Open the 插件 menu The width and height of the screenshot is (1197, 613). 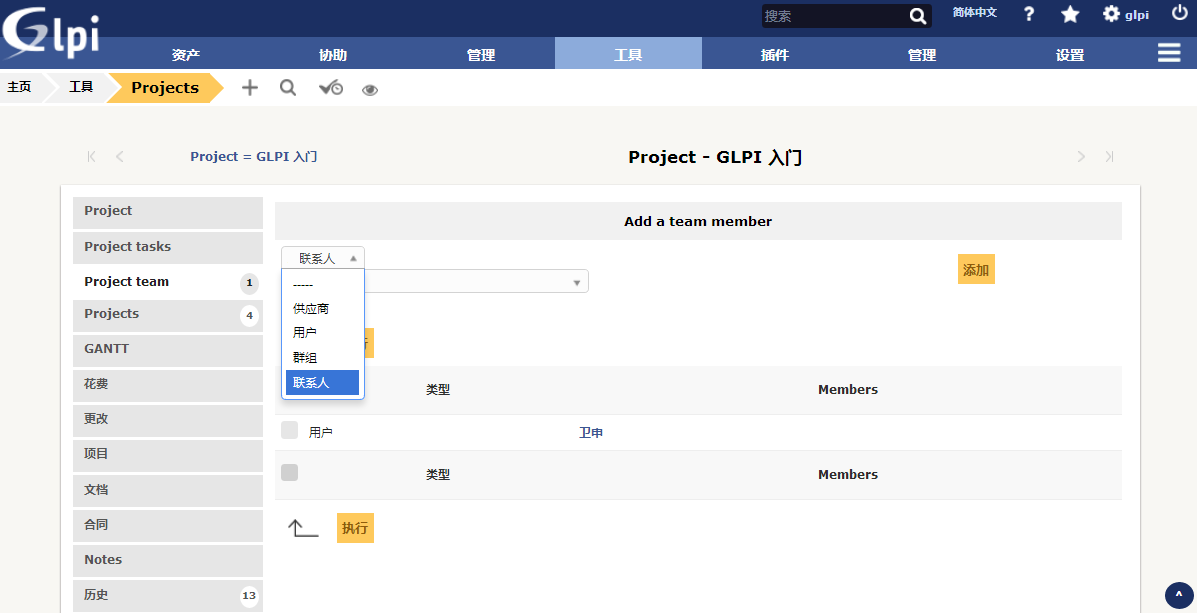(775, 55)
